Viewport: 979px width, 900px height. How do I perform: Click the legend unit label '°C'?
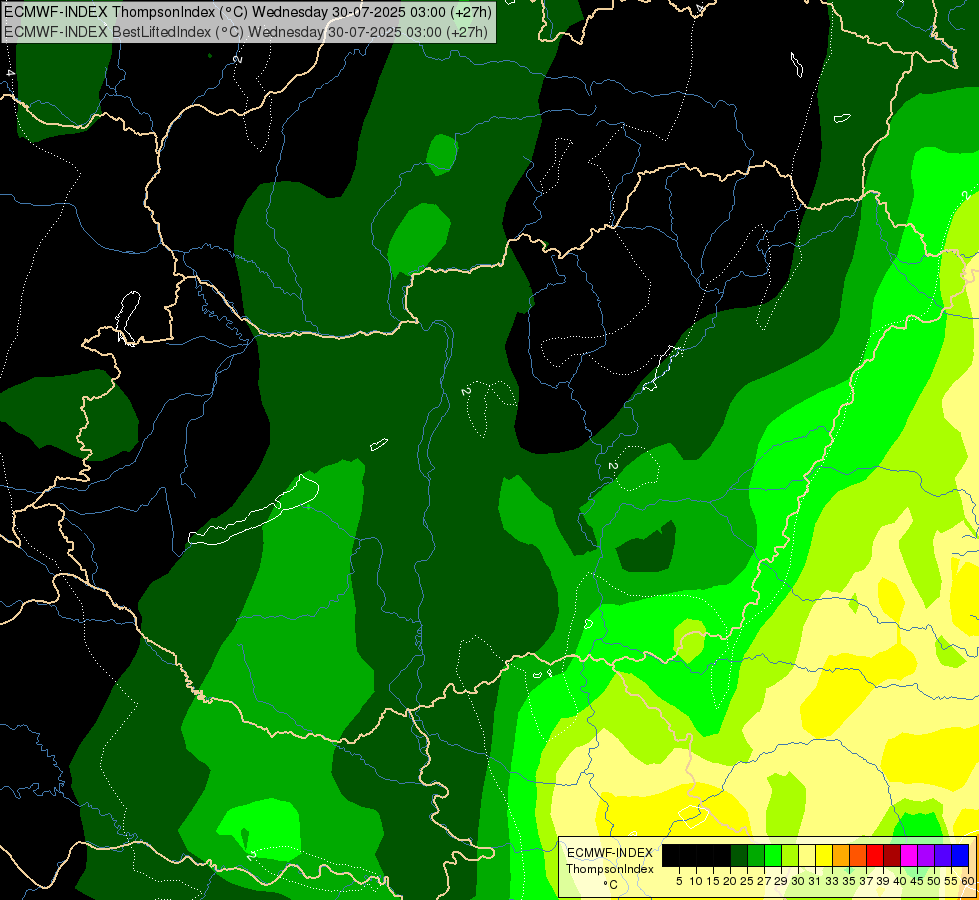click(x=611, y=885)
